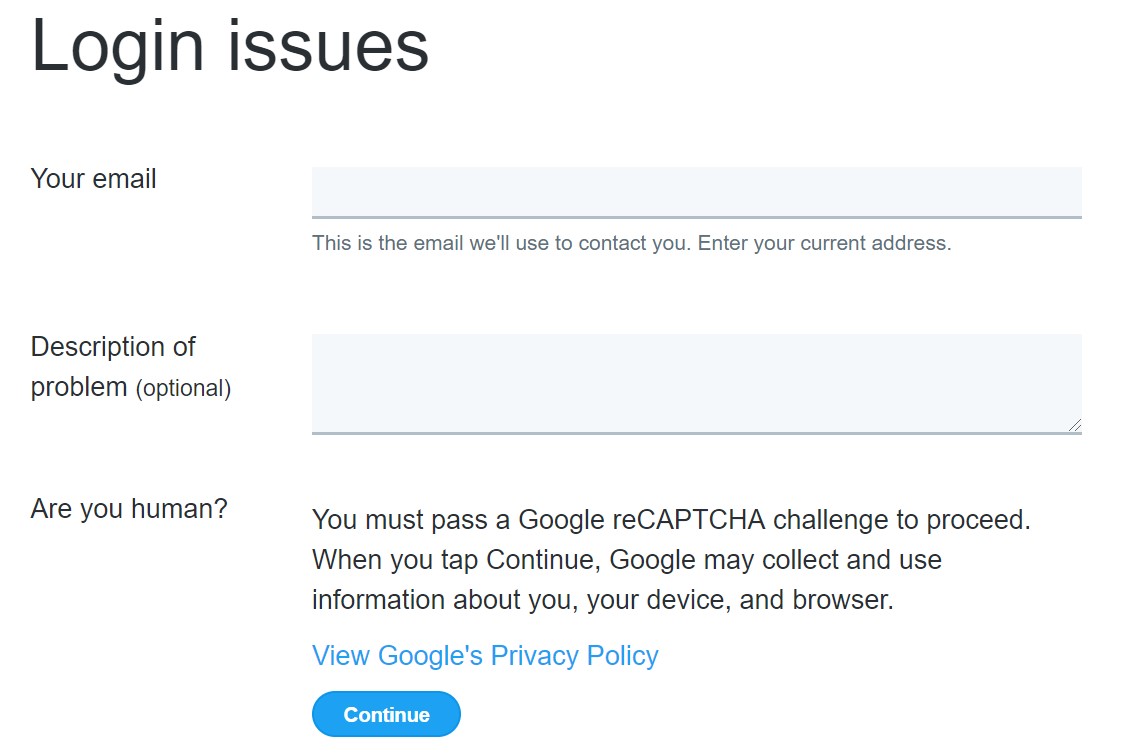This screenshot has height=754, width=1125.
Task: Click the blue Continue button
Action: click(386, 715)
